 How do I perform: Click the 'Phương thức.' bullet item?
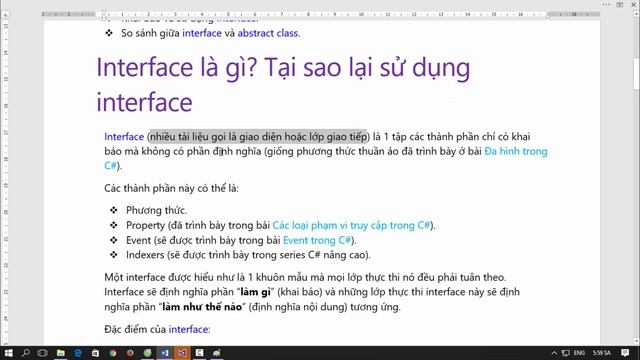click(156, 210)
